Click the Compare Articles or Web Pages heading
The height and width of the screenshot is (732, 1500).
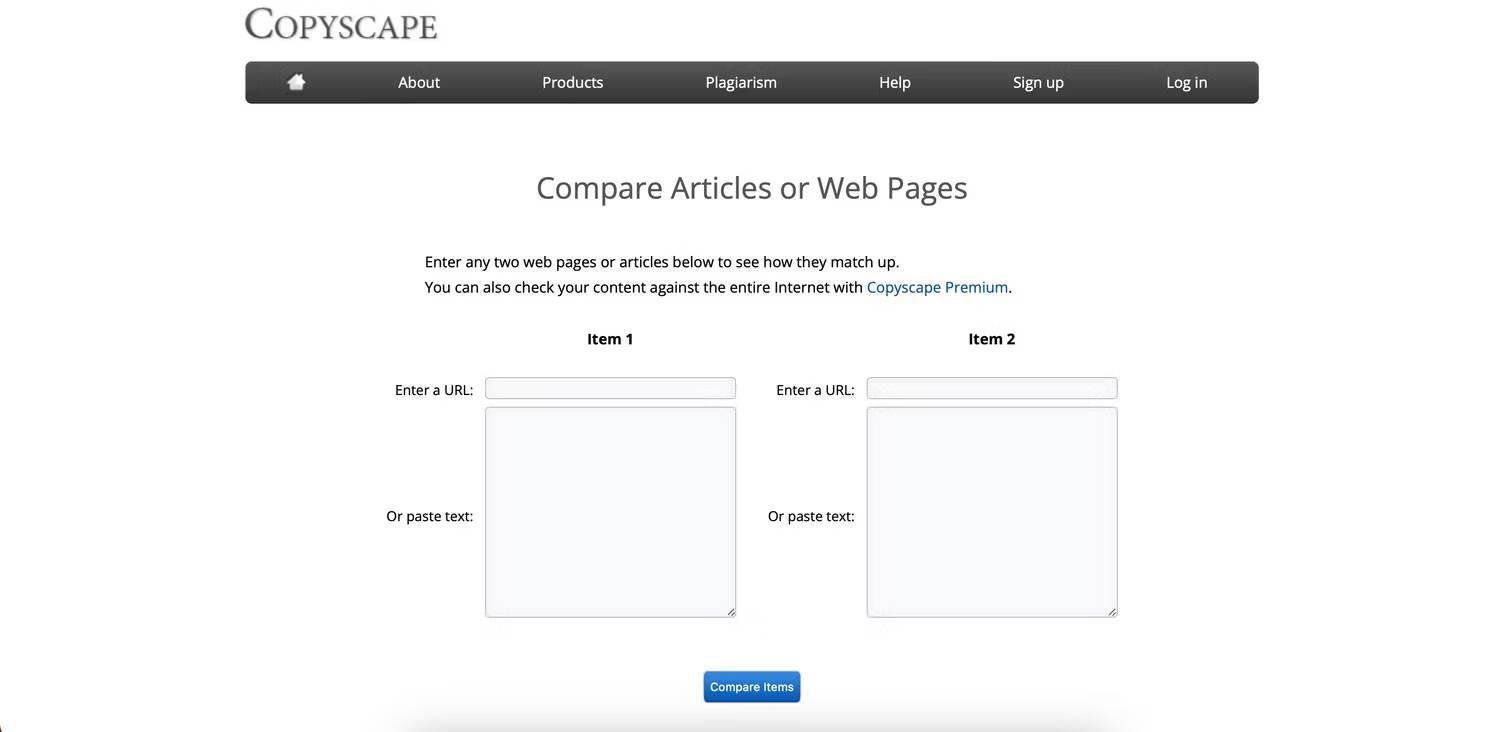coord(752,188)
